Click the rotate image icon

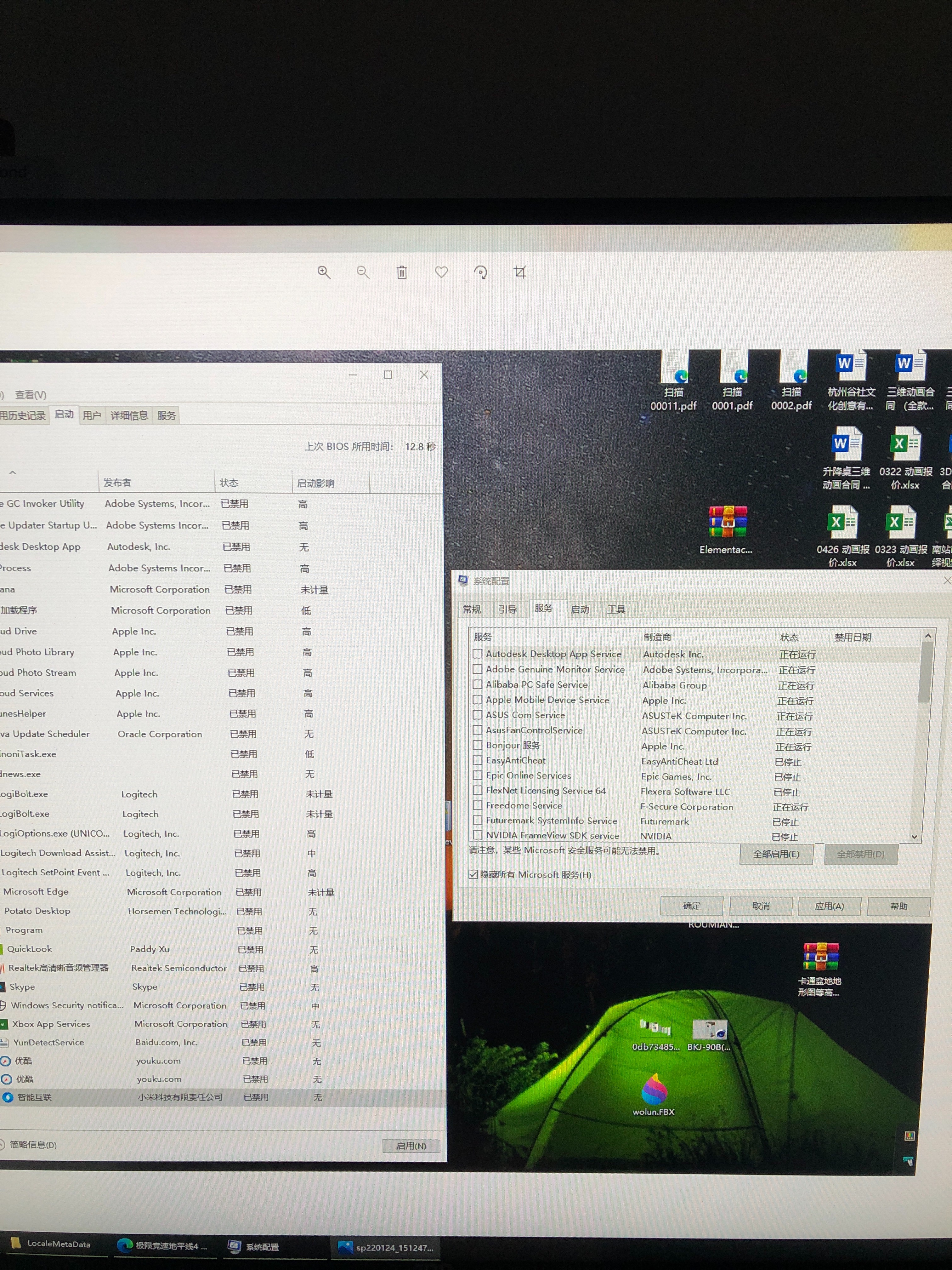(x=481, y=272)
